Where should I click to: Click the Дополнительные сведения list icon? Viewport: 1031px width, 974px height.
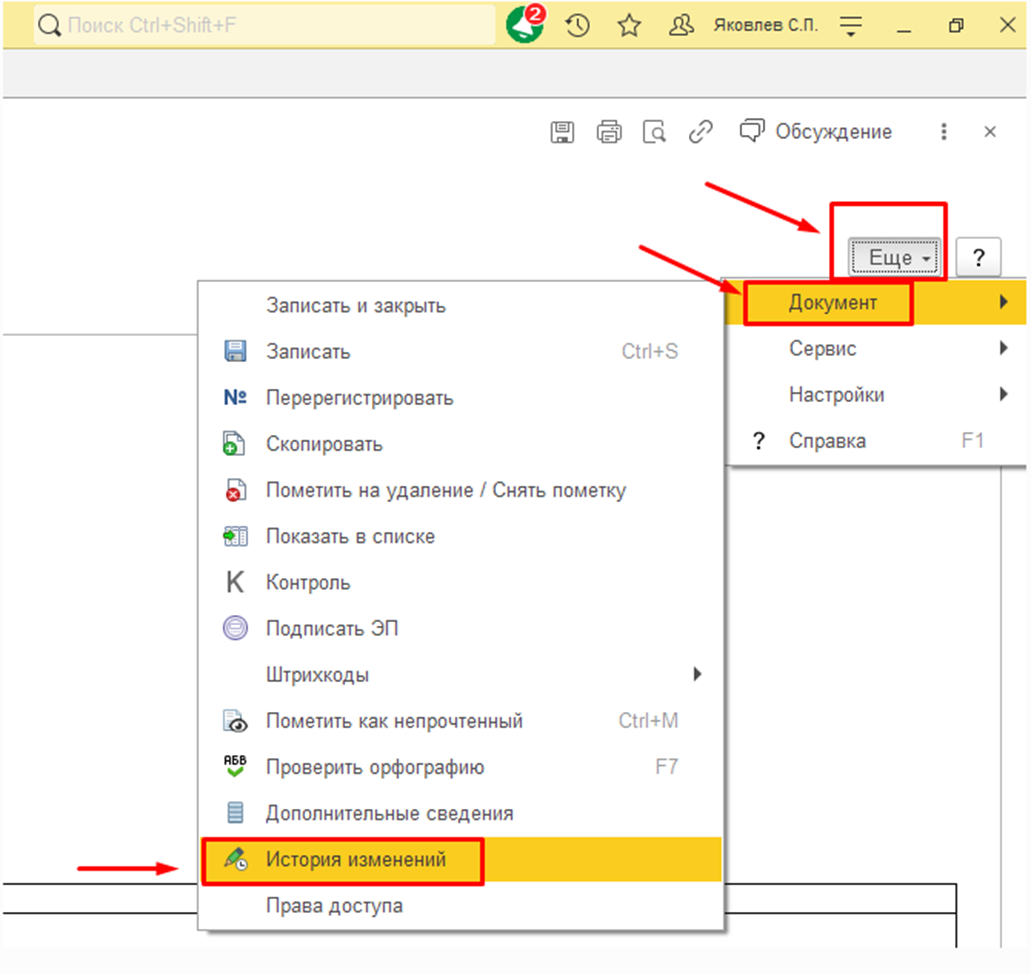click(235, 813)
